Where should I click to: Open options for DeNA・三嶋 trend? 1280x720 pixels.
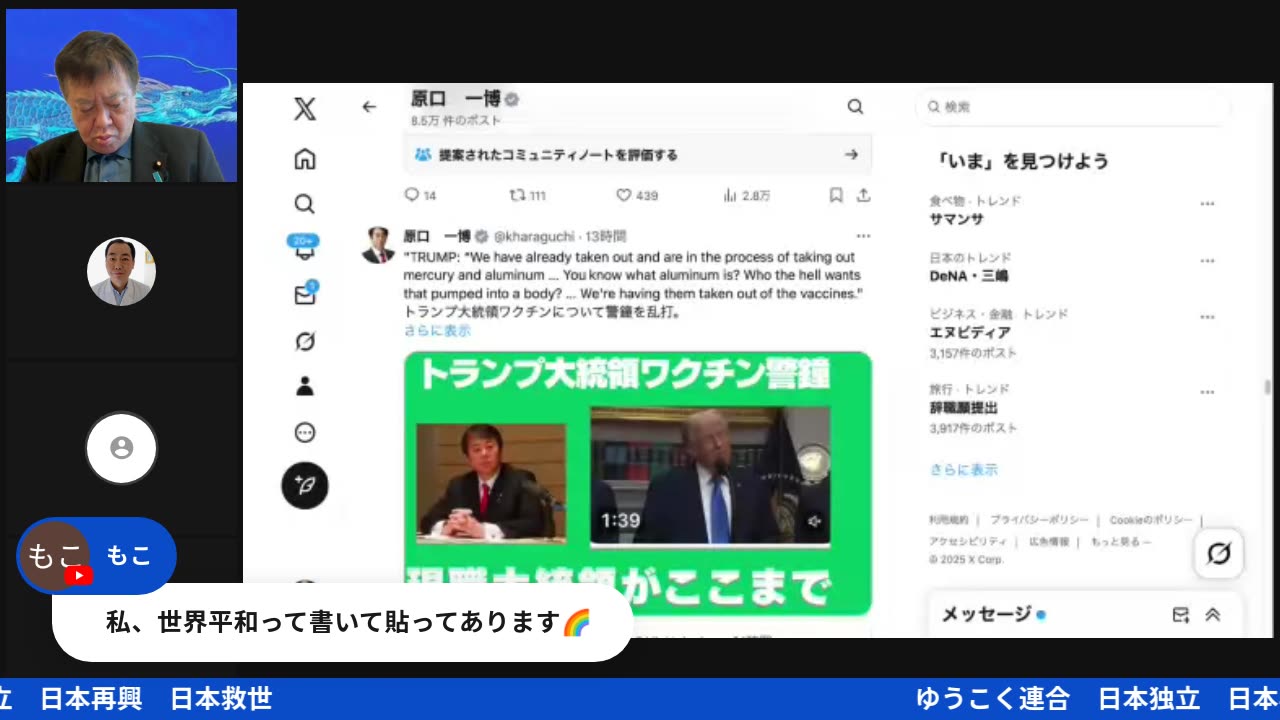pyautogui.click(x=1207, y=260)
